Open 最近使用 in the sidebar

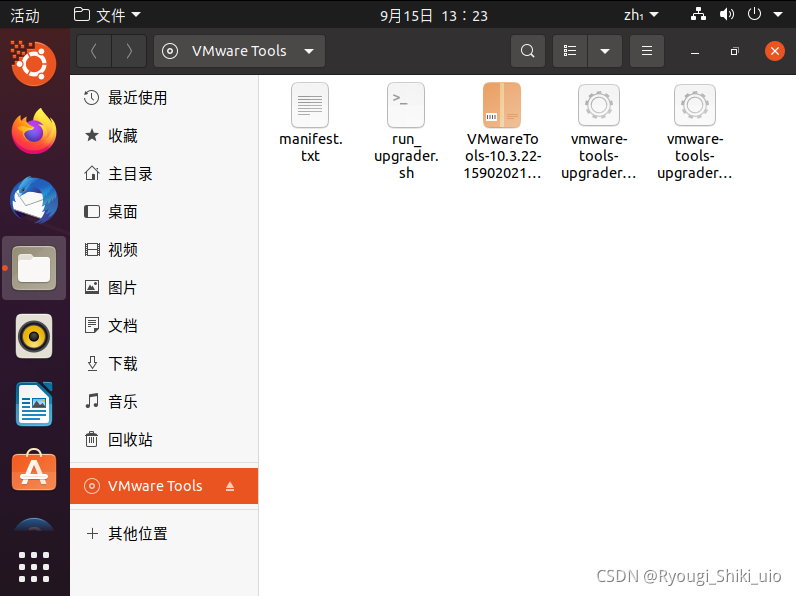(x=164, y=97)
